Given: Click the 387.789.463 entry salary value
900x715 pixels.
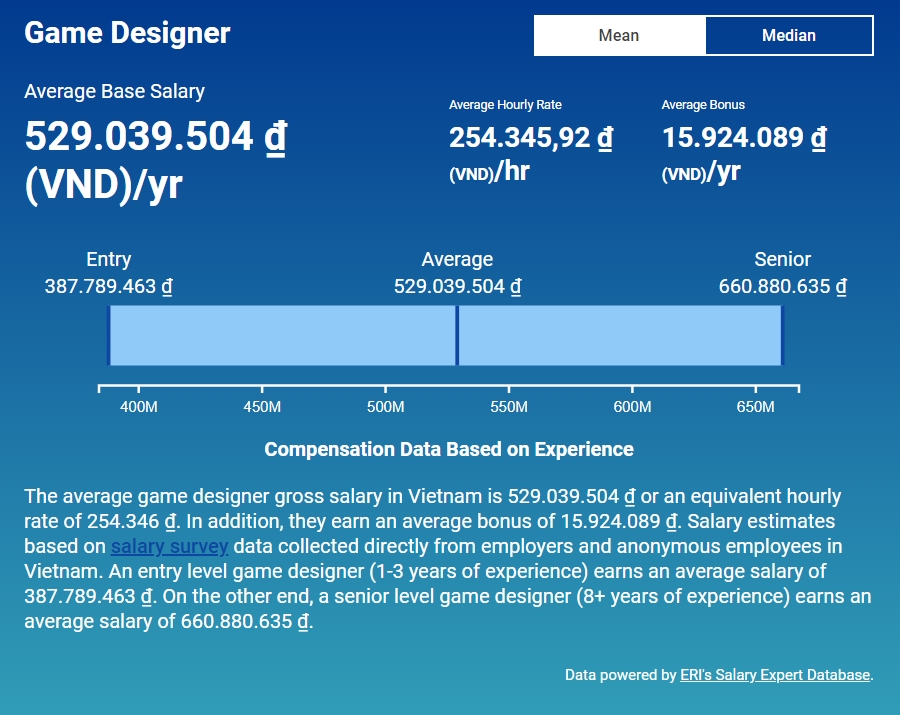Looking at the screenshot, I should pos(108,286).
